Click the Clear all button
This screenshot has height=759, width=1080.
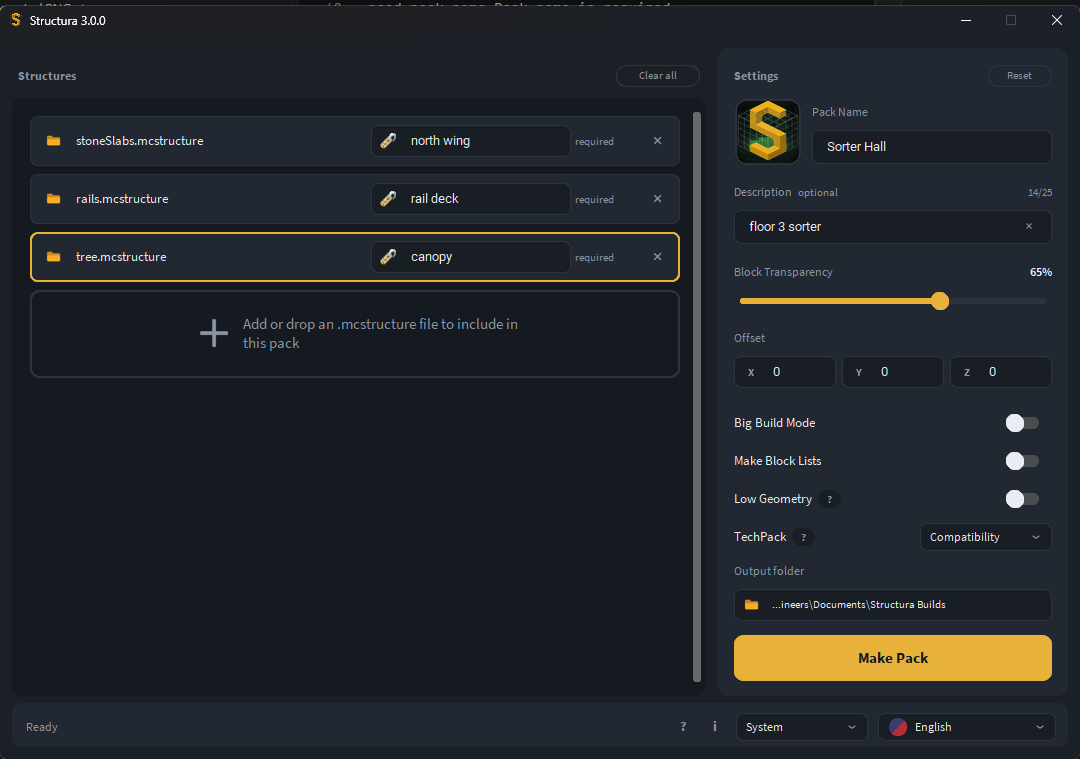click(x=658, y=76)
